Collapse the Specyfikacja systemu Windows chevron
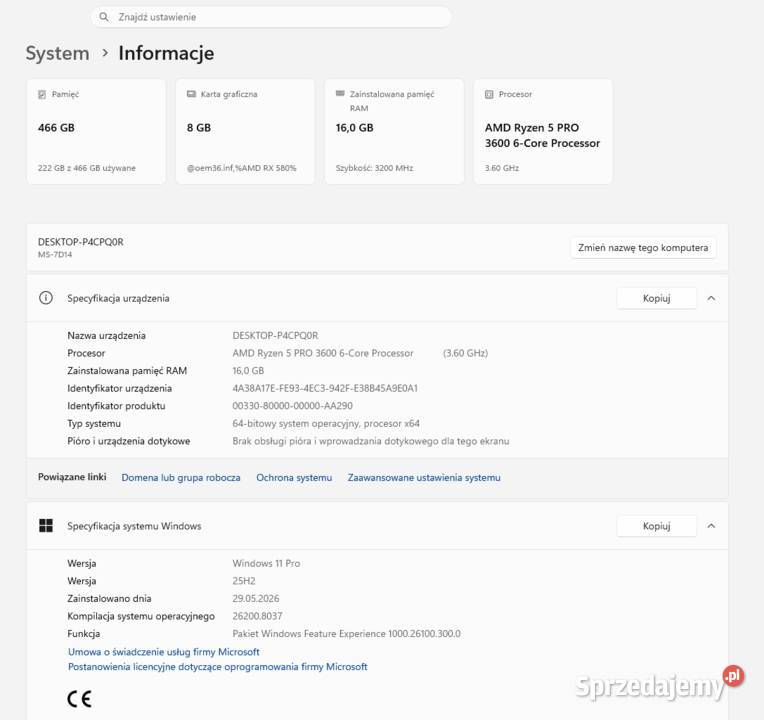 coord(711,526)
